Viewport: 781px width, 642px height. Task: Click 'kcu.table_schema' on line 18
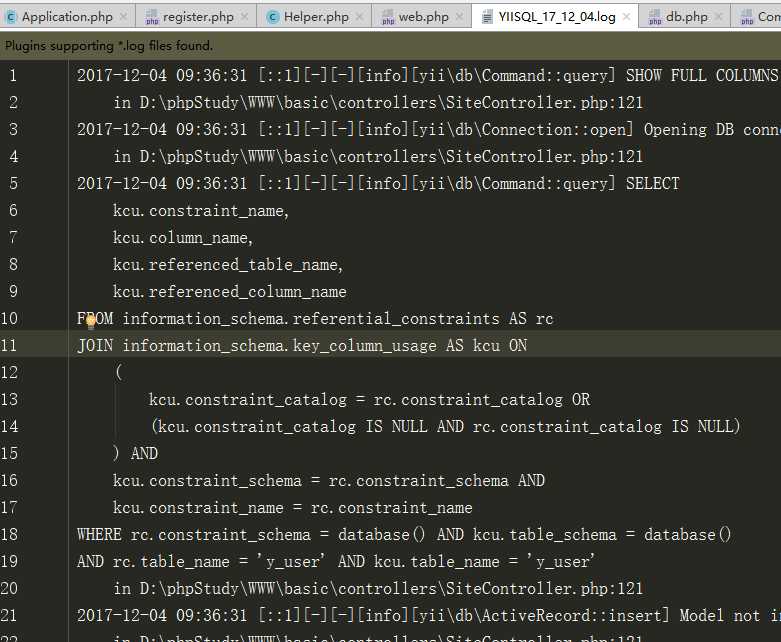[544, 535]
